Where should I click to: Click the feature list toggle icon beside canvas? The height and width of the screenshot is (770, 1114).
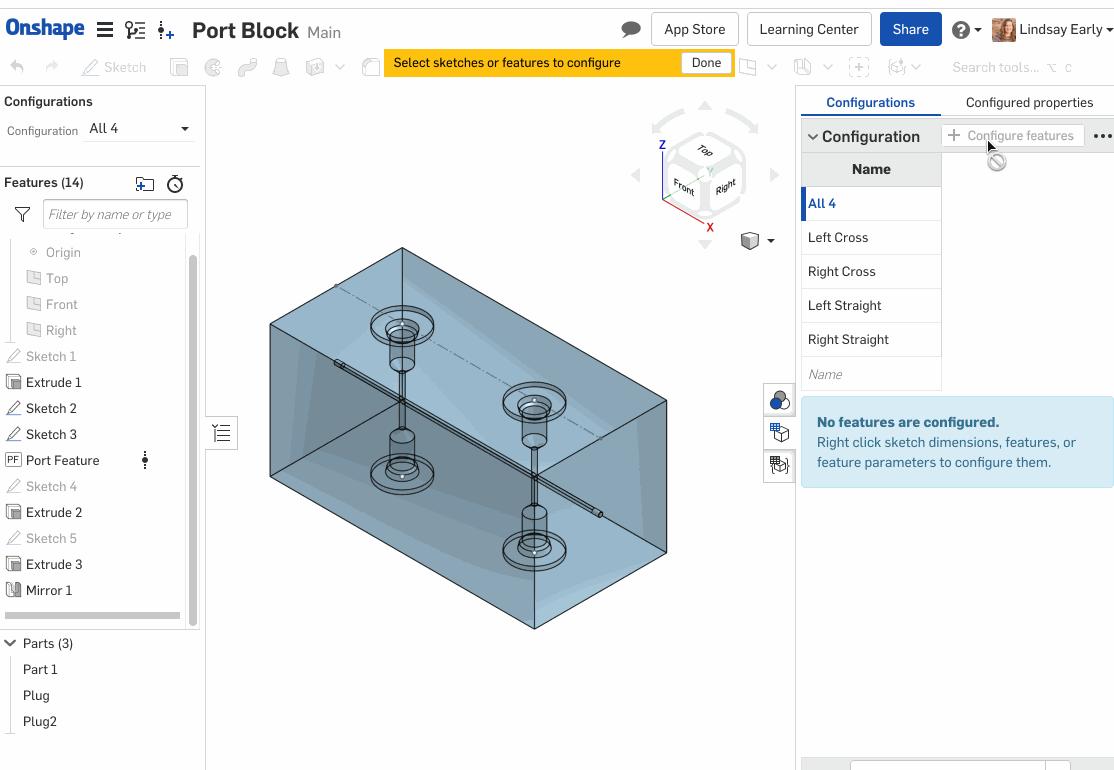(x=222, y=433)
